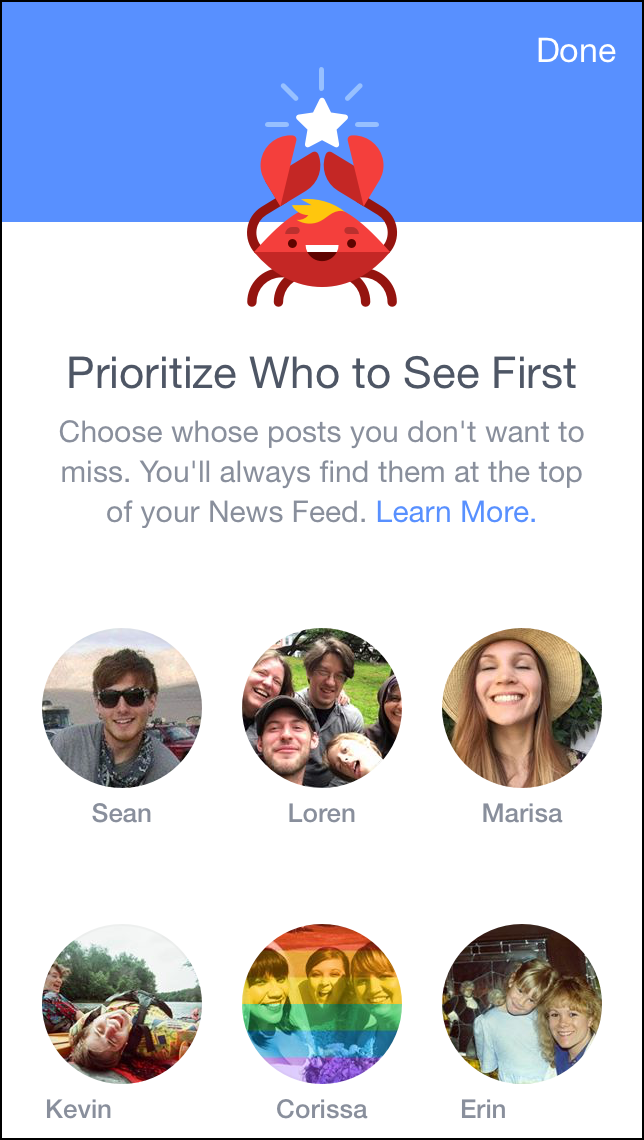This screenshot has width=644, height=1140.
Task: Tap the white star above the crab
Action: click(322, 123)
